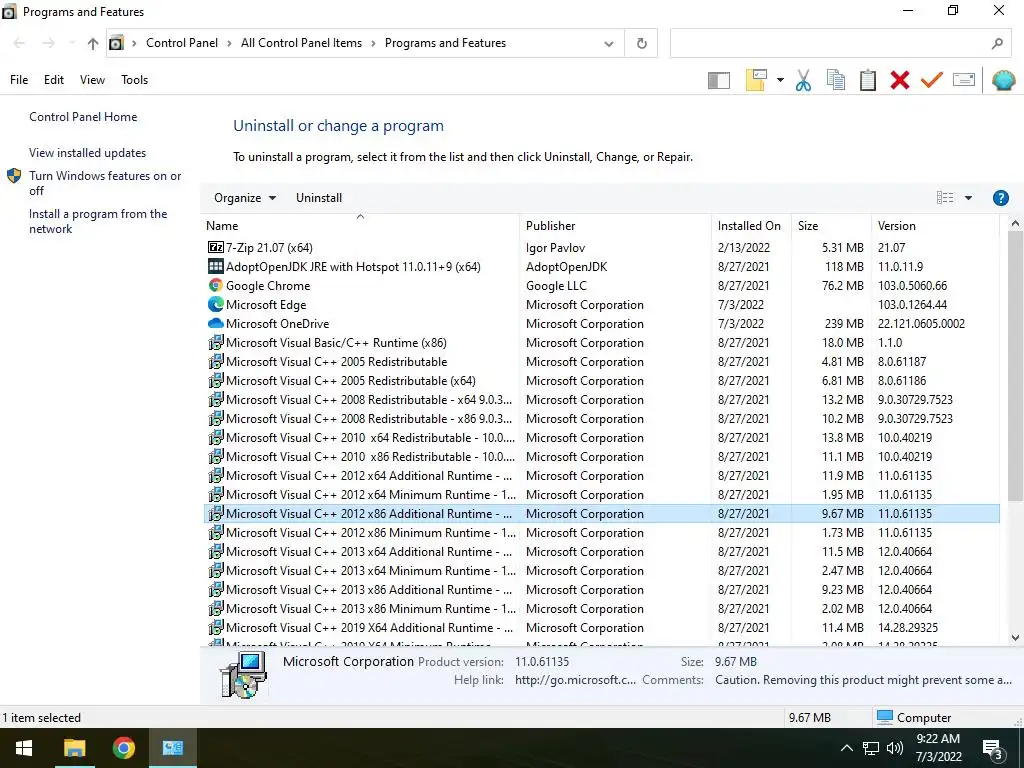Expand chevron after Control Panel breadcrumb

229,44
